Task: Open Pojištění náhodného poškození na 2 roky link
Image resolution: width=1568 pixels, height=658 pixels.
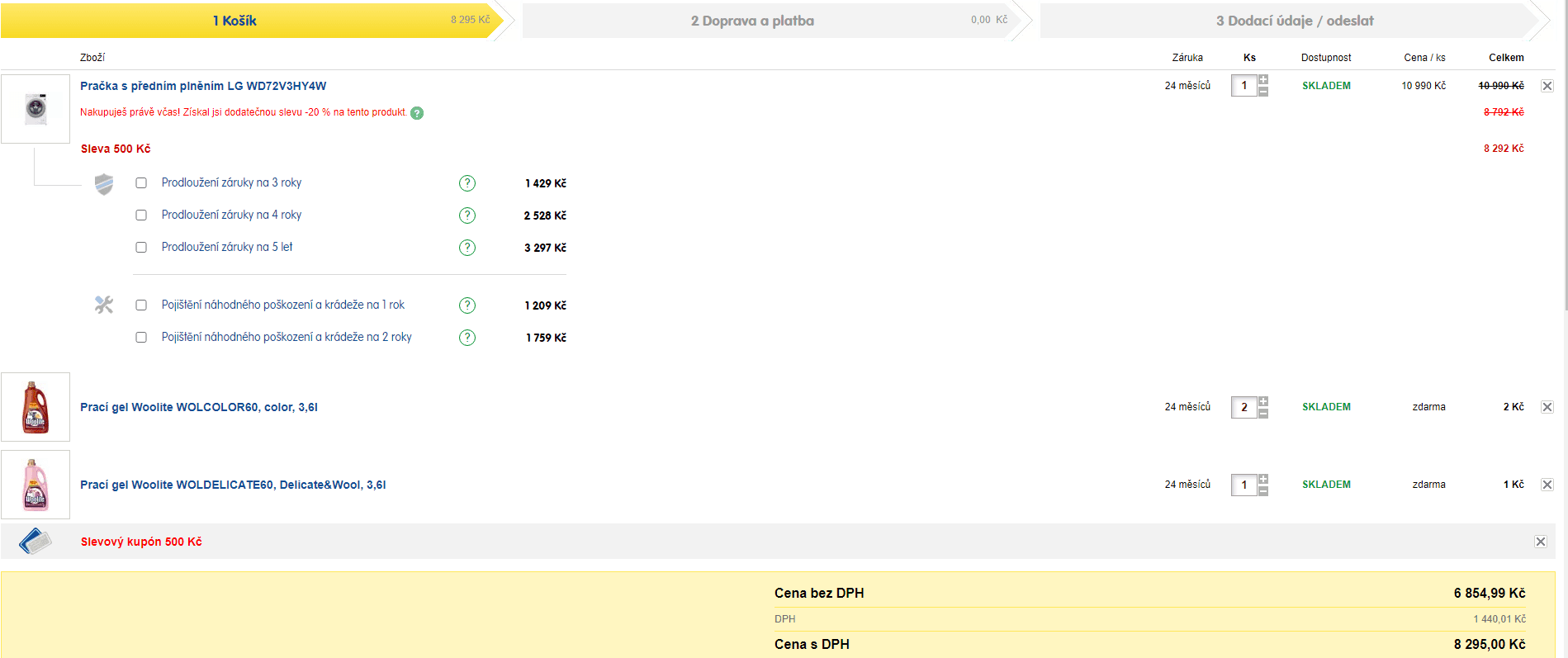Action: (x=287, y=337)
